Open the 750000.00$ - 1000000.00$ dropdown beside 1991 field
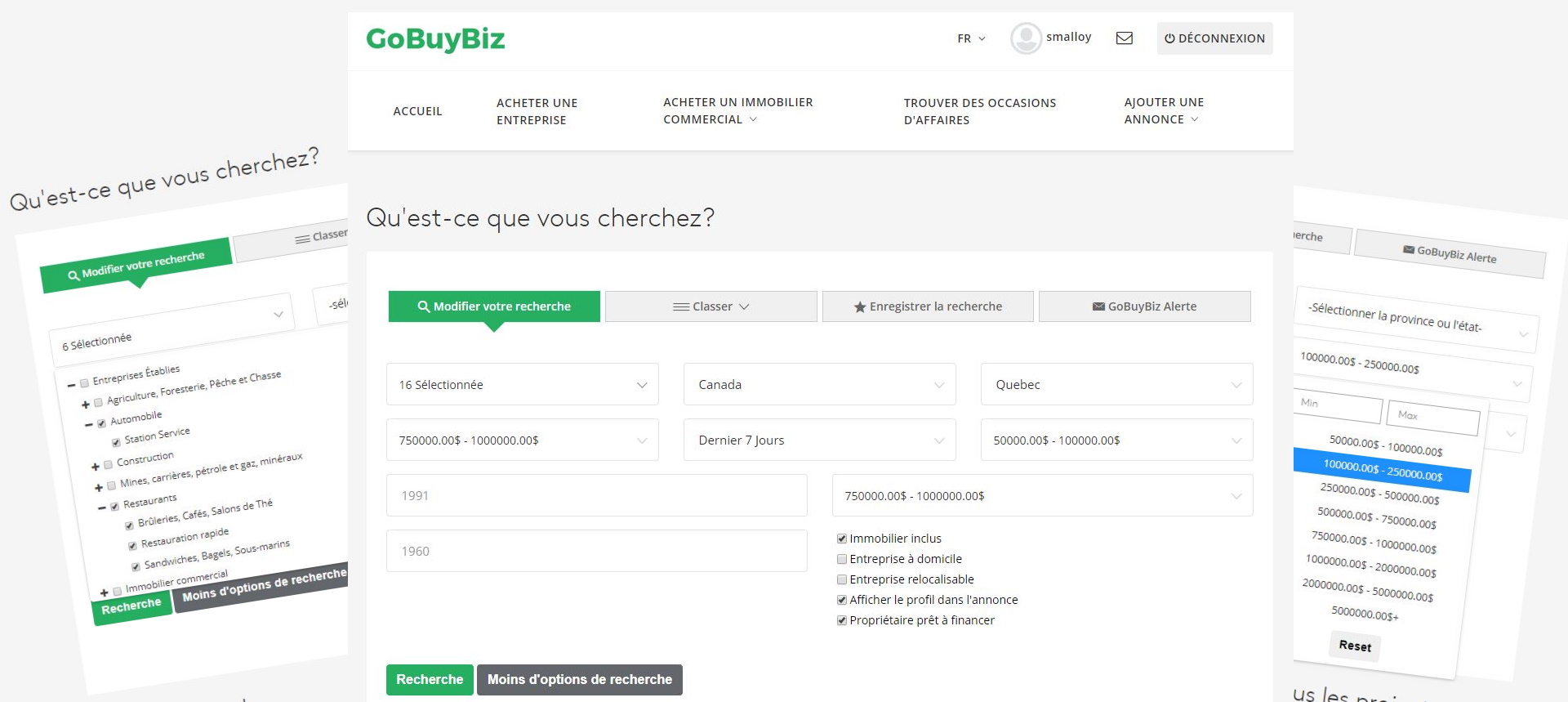1568x702 pixels. [1042, 495]
